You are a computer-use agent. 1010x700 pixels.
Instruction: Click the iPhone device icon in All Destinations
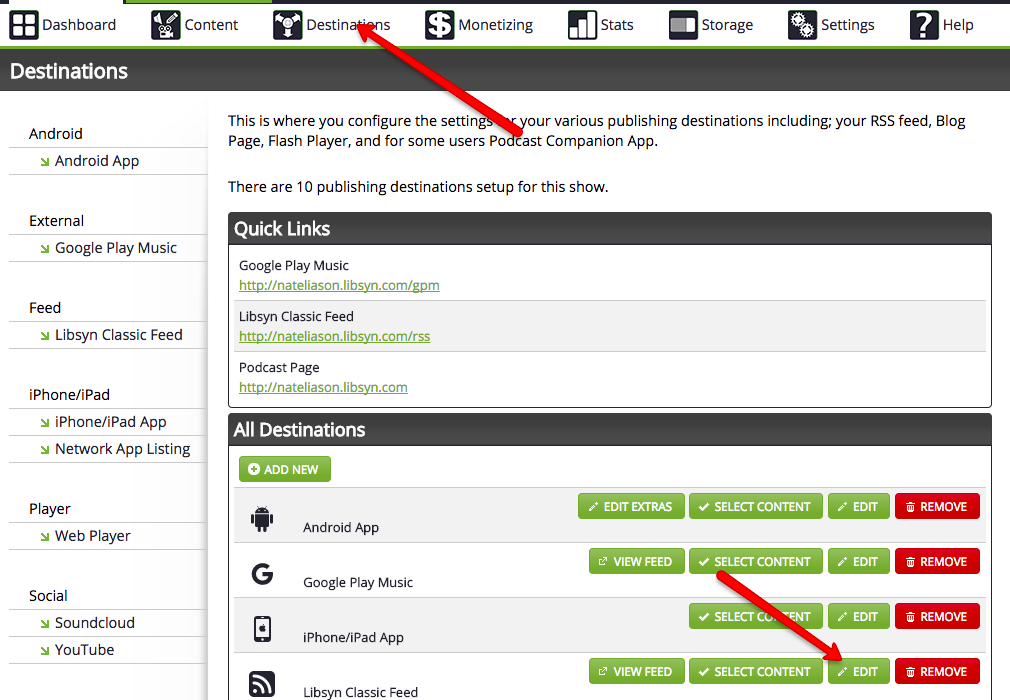(x=262, y=629)
